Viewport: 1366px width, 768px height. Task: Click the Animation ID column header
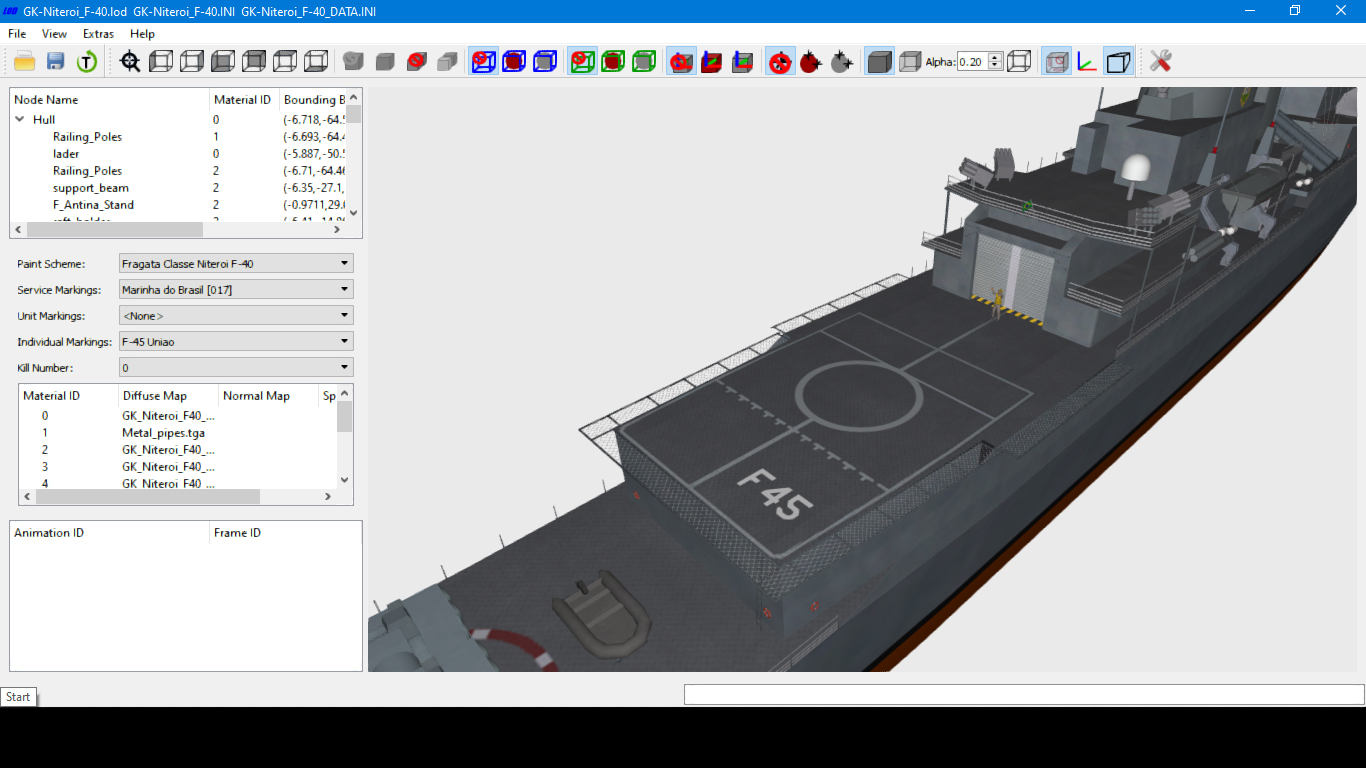click(x=110, y=532)
